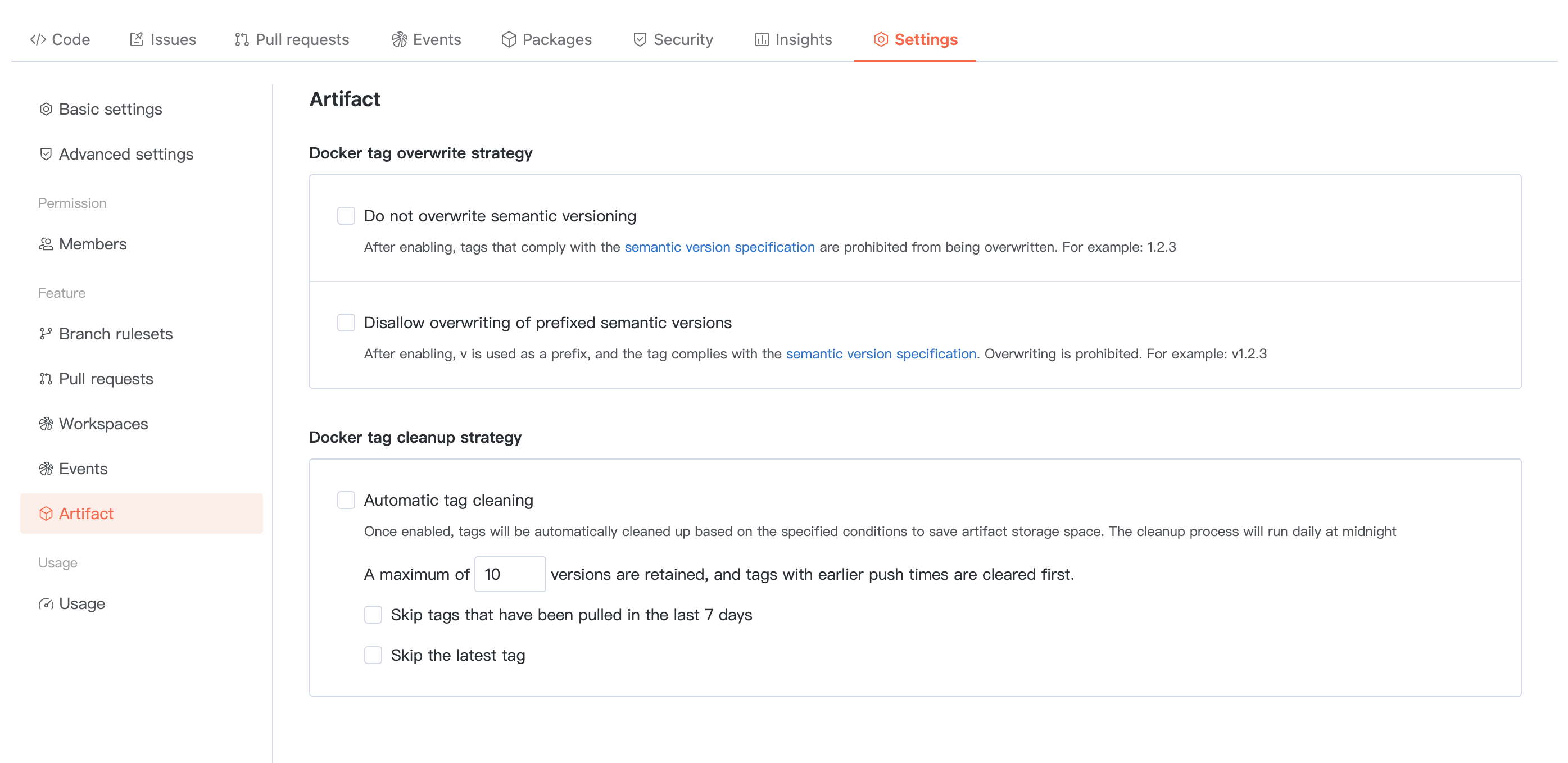Click the maximum versions input field
Image resolution: width=1568 pixels, height=763 pixels.
click(510, 574)
